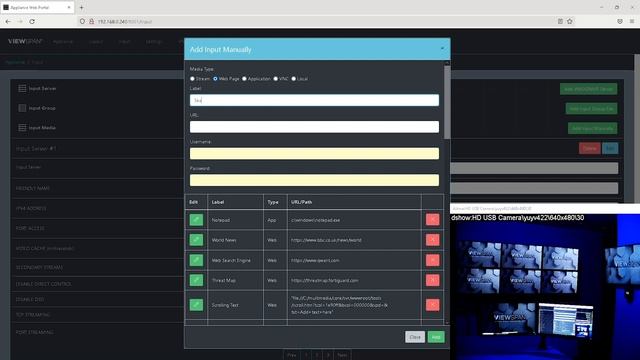Click the Input Group section label
Screen dimensions: 640x360
point(42,108)
